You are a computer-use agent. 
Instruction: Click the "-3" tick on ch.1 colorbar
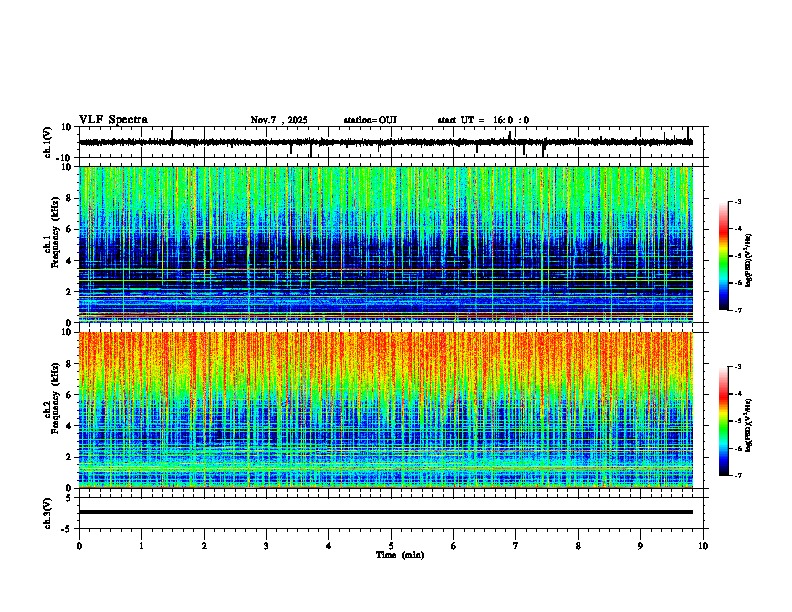[x=738, y=202]
